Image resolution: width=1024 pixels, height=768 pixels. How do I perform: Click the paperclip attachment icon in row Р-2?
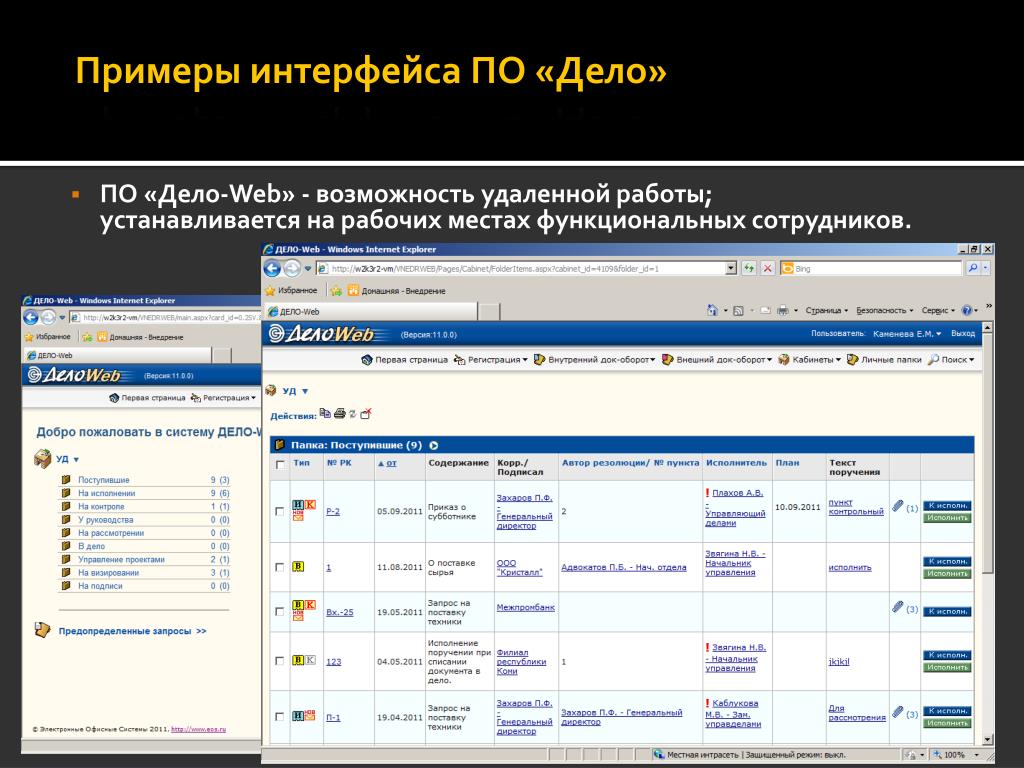point(898,506)
